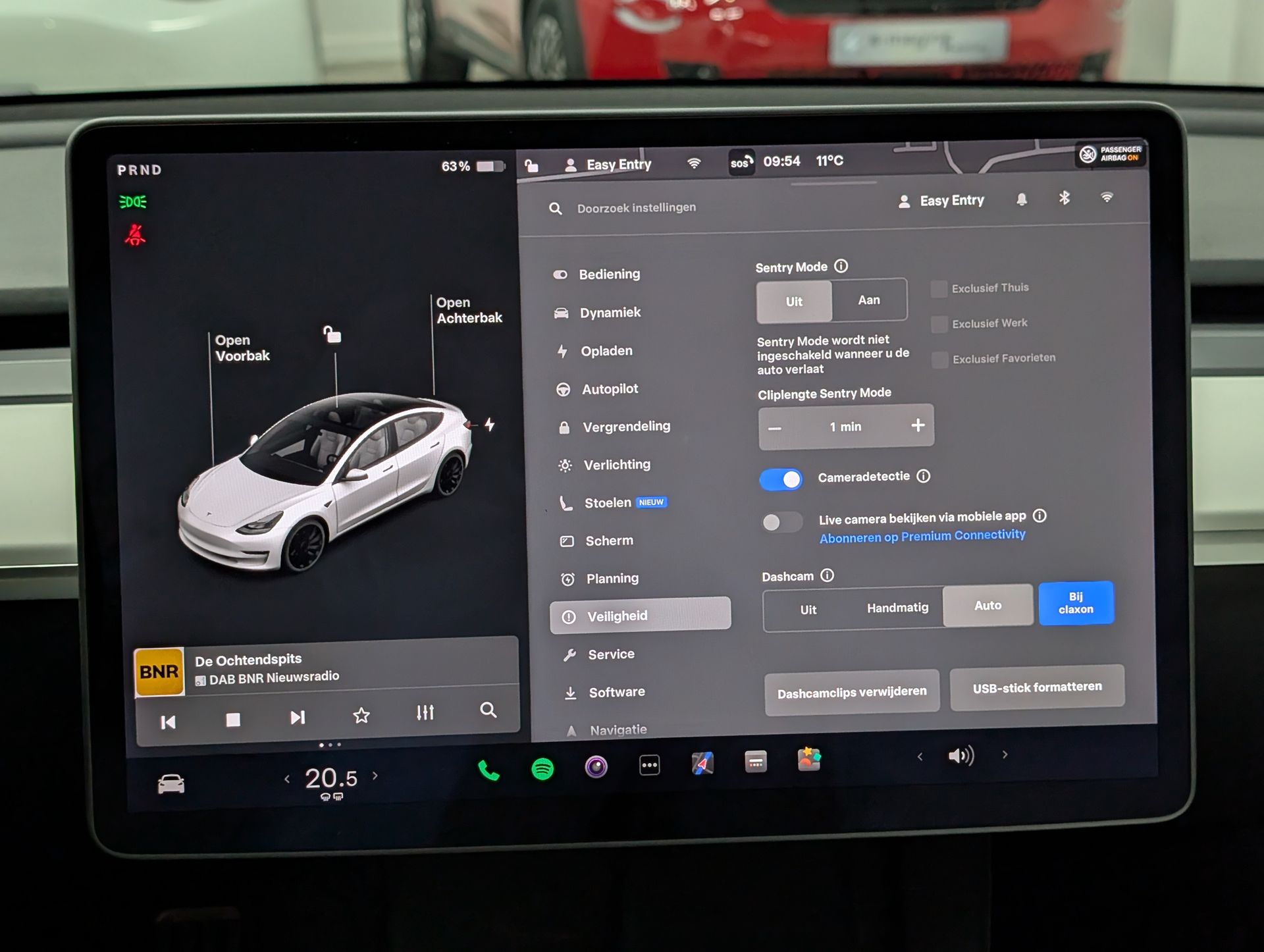Screen dimensions: 1264x952
Task: Click the Bluetooth icon in settings header
Action: point(1064,198)
